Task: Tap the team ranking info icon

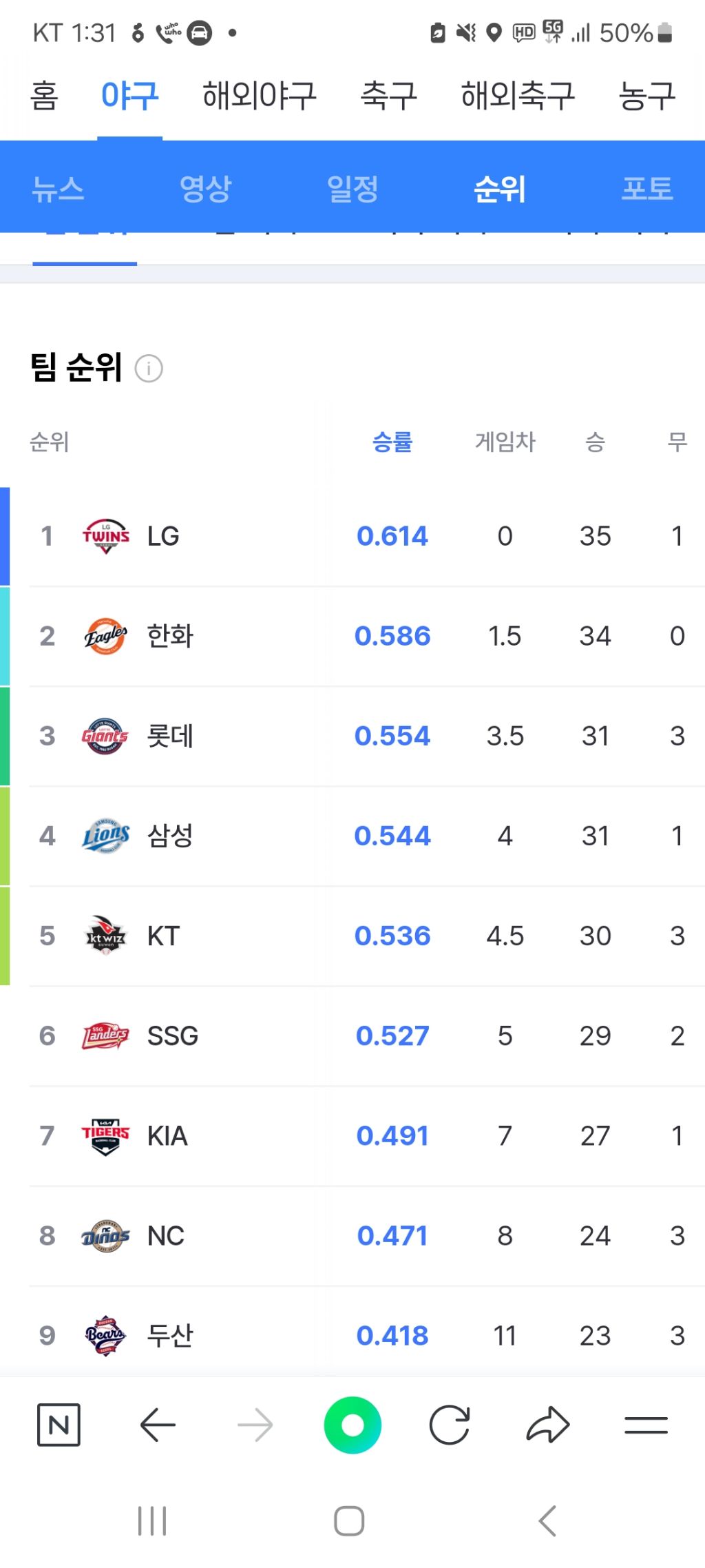Action: (149, 369)
